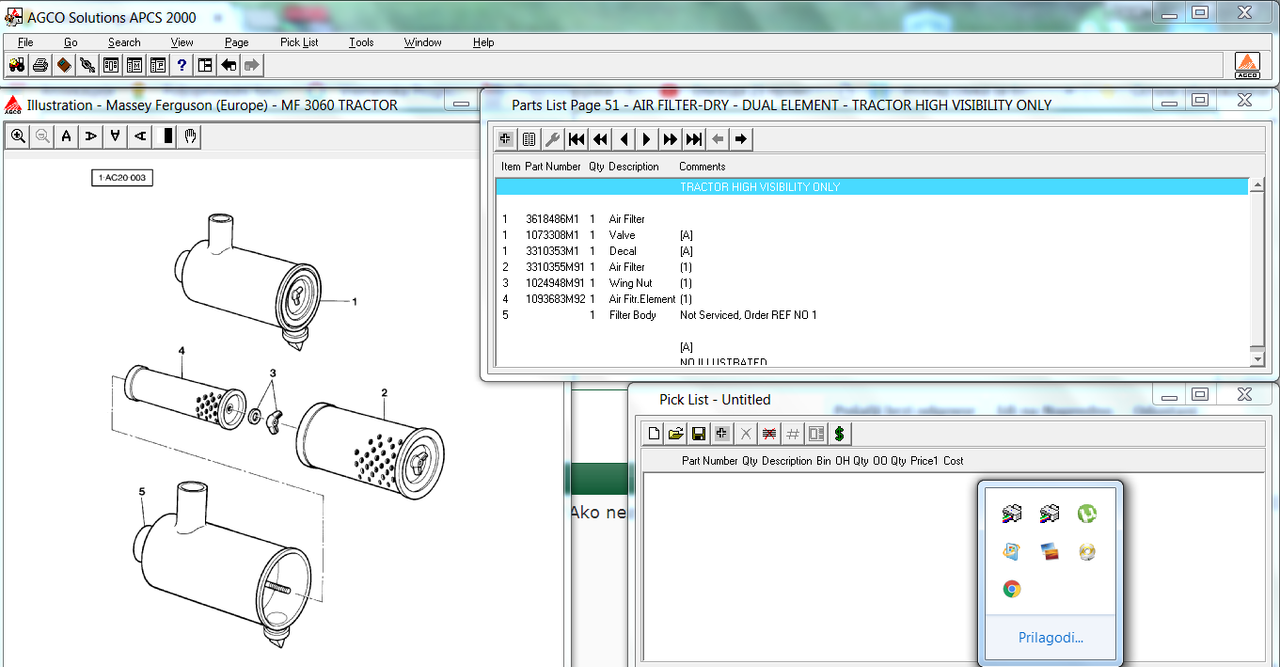Open the Pick List menu

coord(299,42)
